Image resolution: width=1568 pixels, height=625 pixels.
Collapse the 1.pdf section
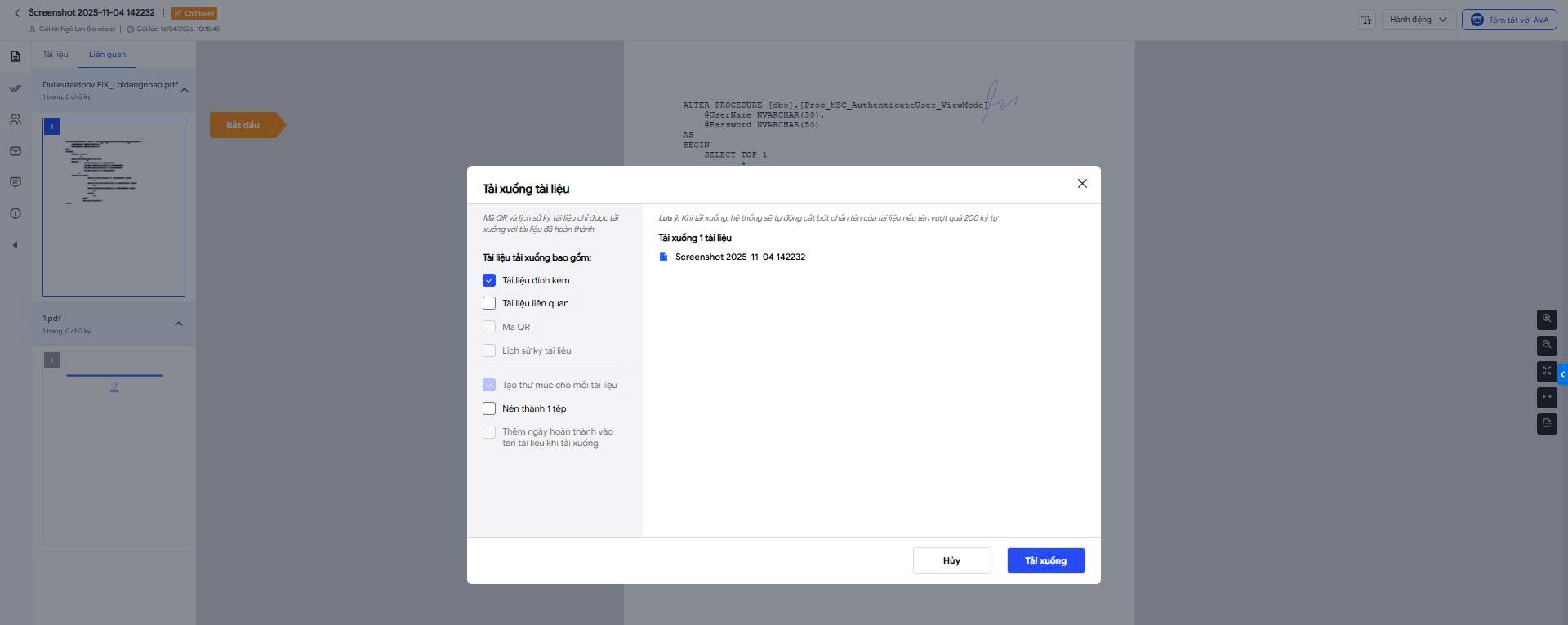[179, 324]
